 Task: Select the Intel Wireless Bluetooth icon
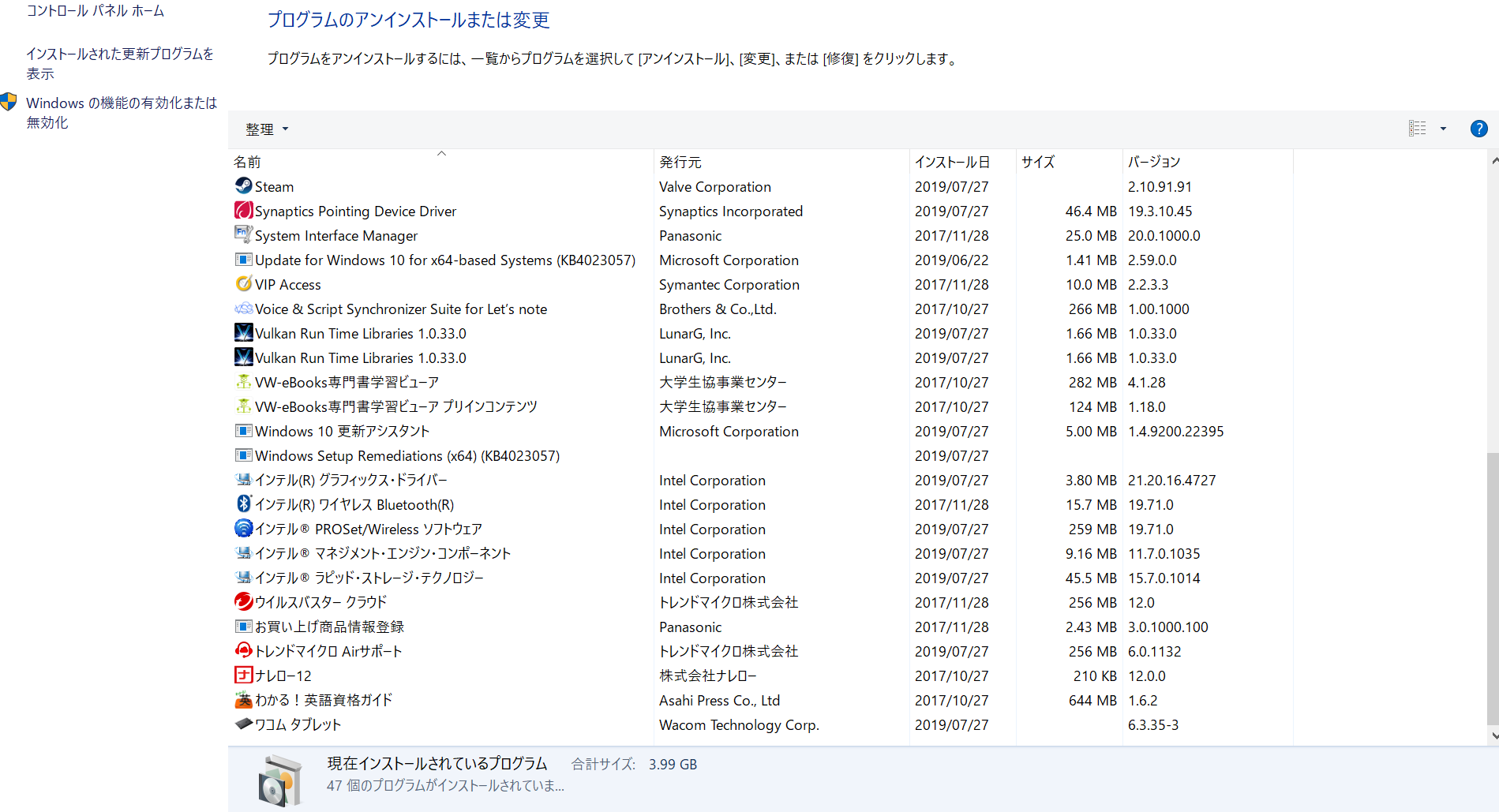pyautogui.click(x=243, y=504)
